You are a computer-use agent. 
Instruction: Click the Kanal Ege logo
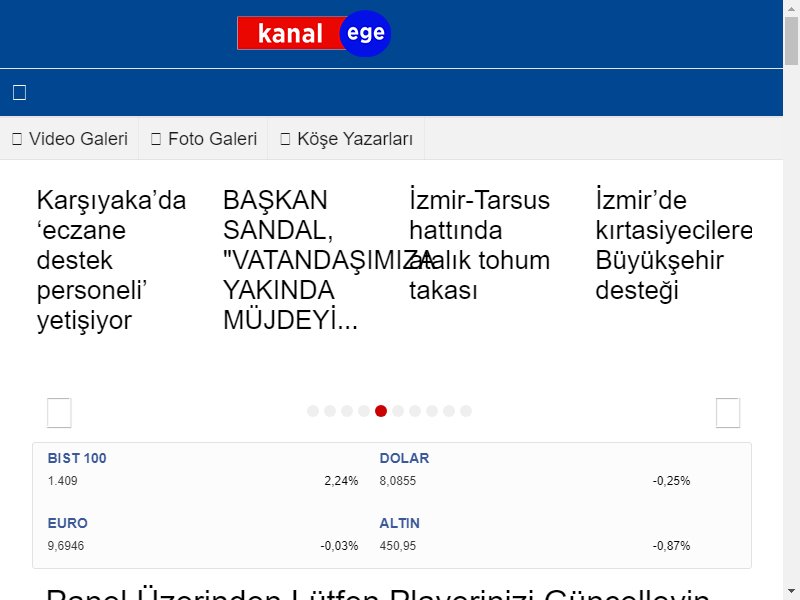(314, 34)
